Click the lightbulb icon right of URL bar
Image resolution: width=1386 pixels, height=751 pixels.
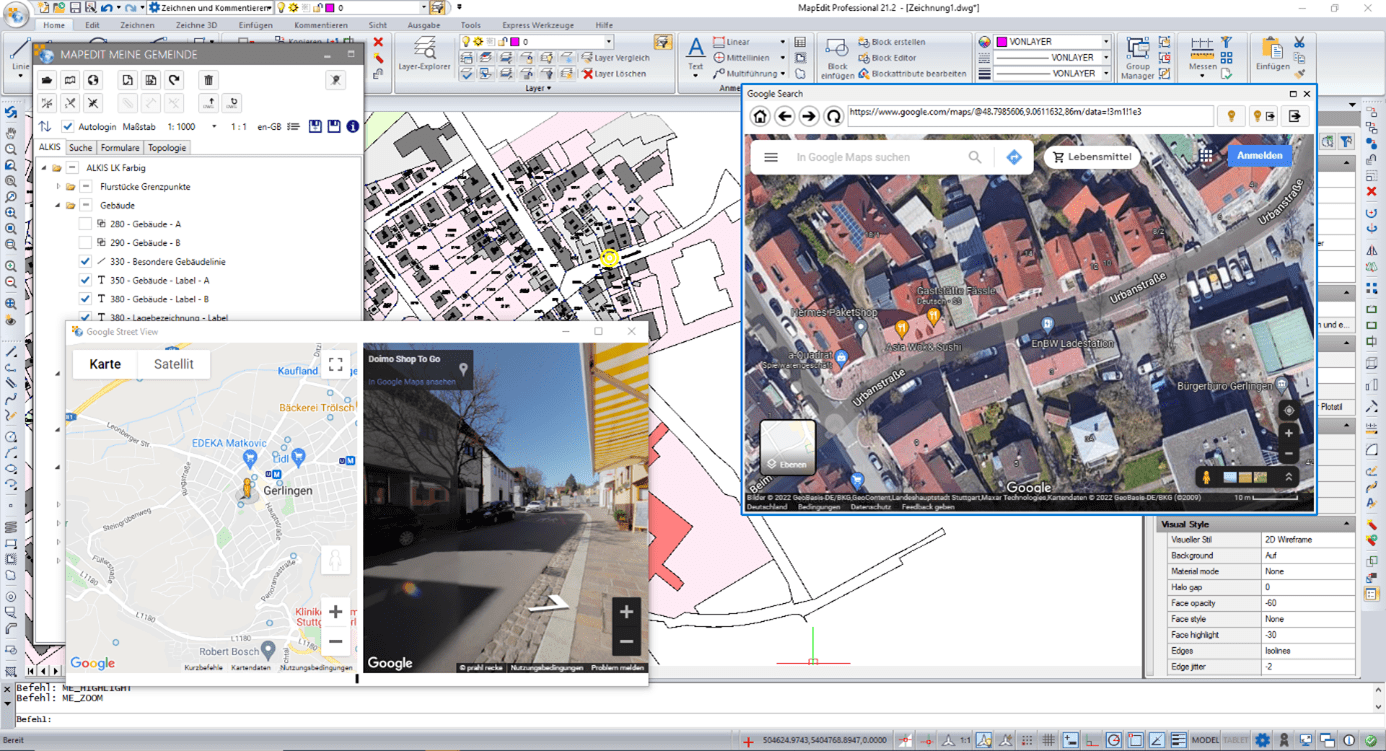pos(1231,116)
